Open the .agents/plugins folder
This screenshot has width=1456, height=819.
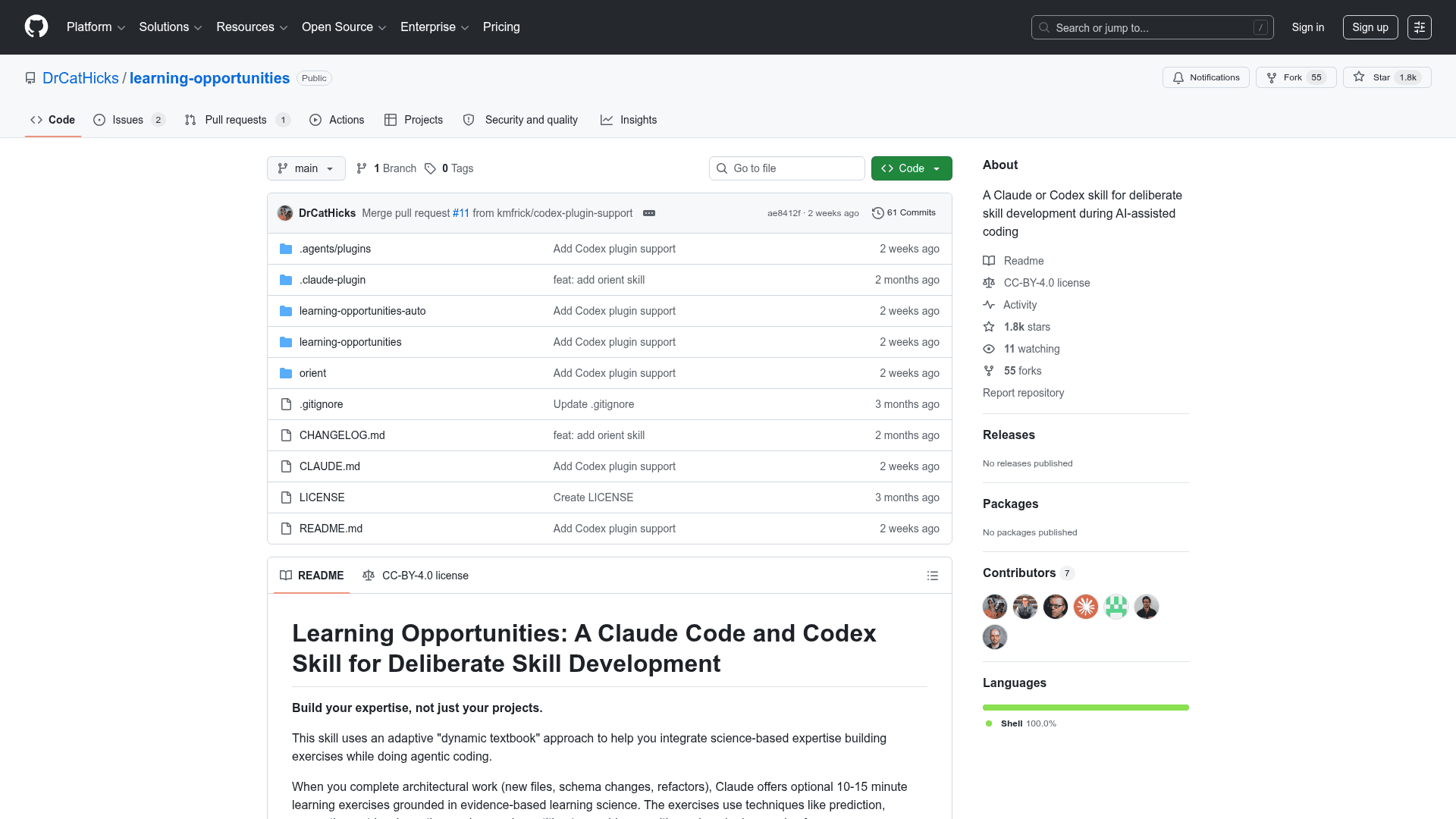[334, 249]
